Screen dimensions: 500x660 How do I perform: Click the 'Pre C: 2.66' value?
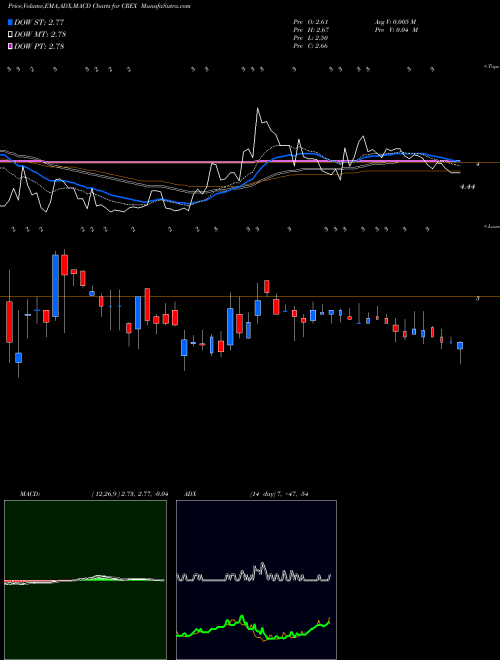click(311, 46)
